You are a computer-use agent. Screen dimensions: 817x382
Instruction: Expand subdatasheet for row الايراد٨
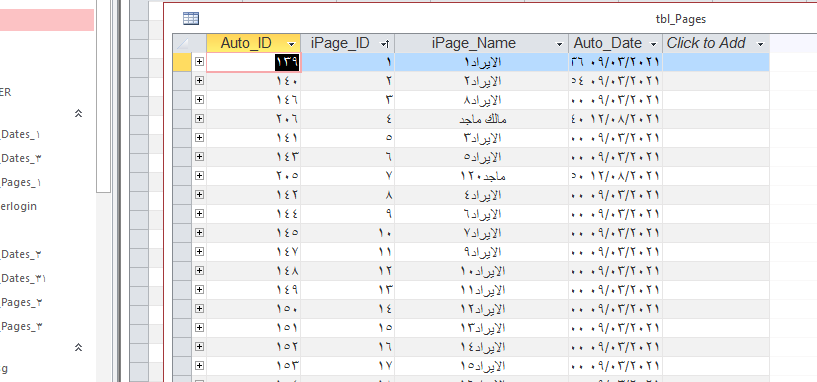(x=199, y=100)
